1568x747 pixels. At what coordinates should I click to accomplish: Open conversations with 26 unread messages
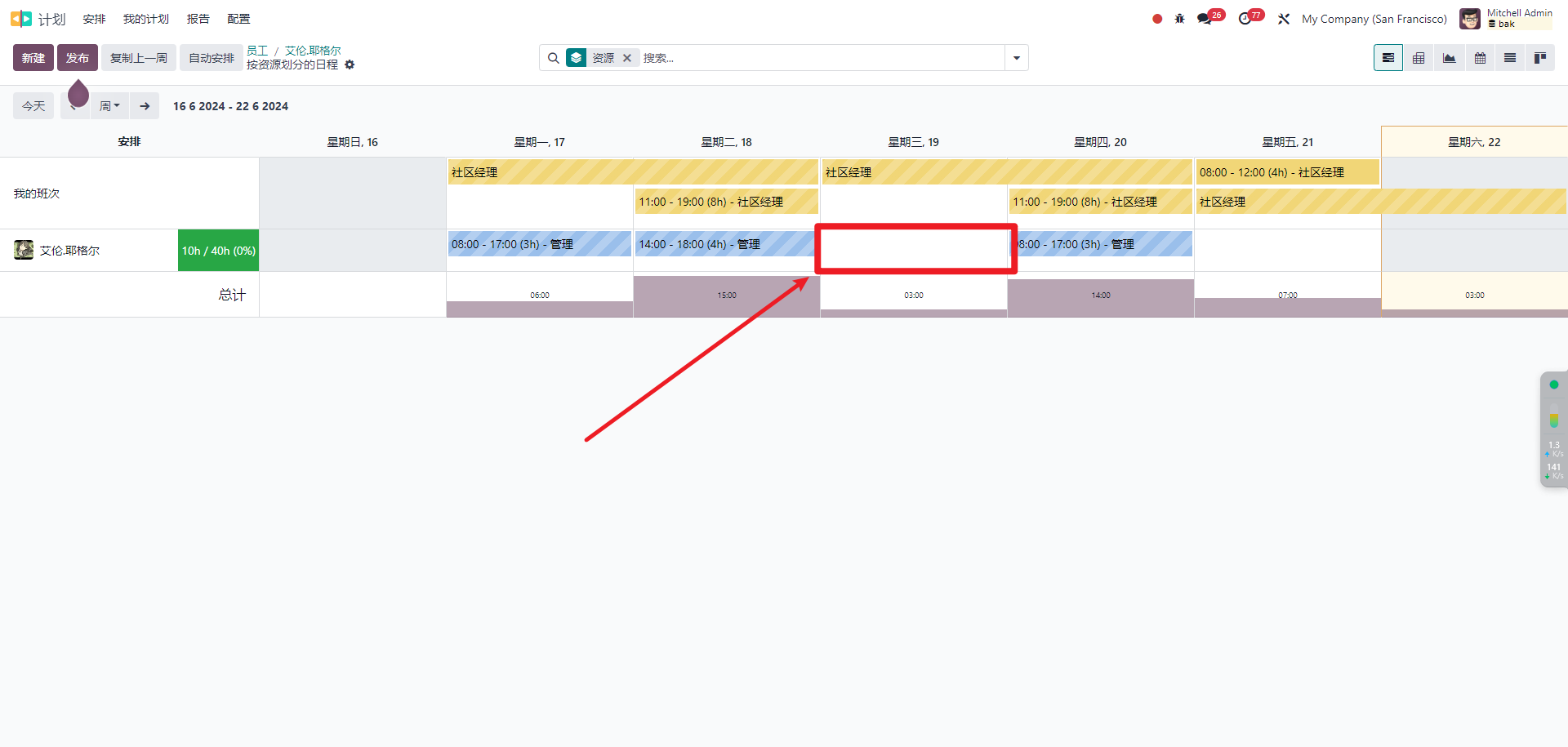tap(1205, 19)
